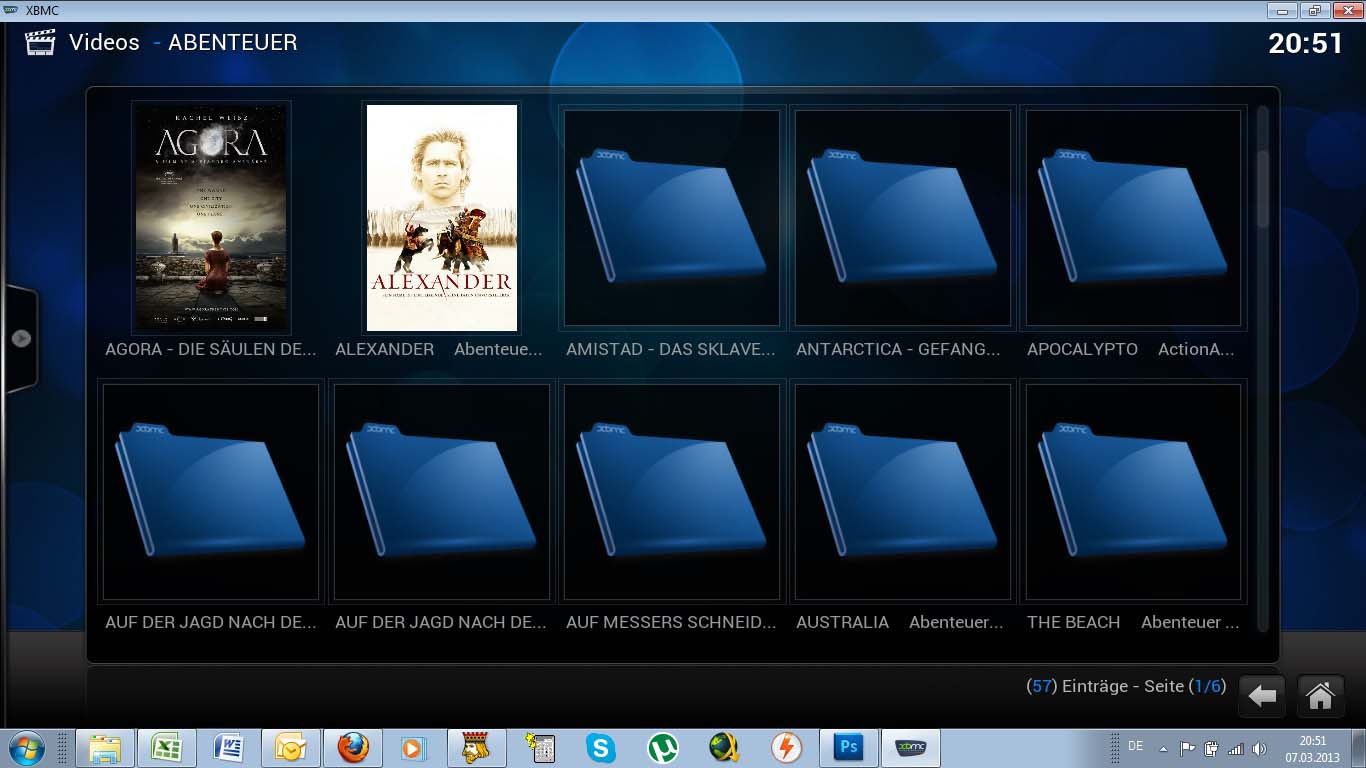The height and width of the screenshot is (768, 1366).
Task: Open Outlook from the taskbar
Action: (x=290, y=748)
